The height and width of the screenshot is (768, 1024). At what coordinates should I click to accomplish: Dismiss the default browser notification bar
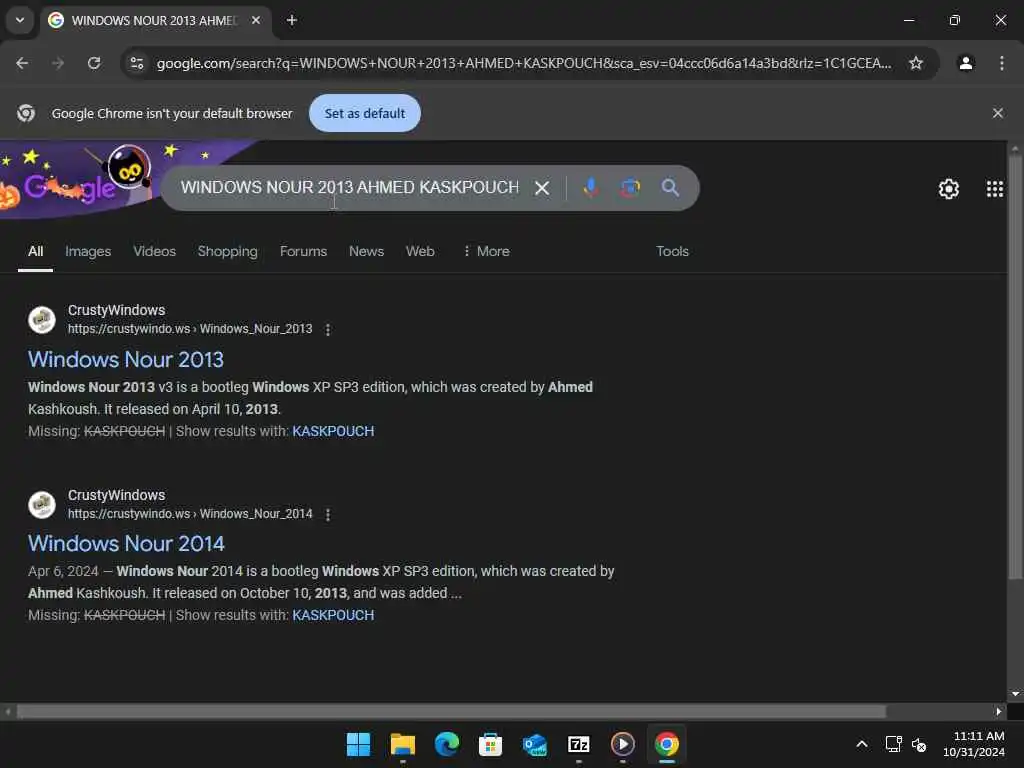(997, 113)
